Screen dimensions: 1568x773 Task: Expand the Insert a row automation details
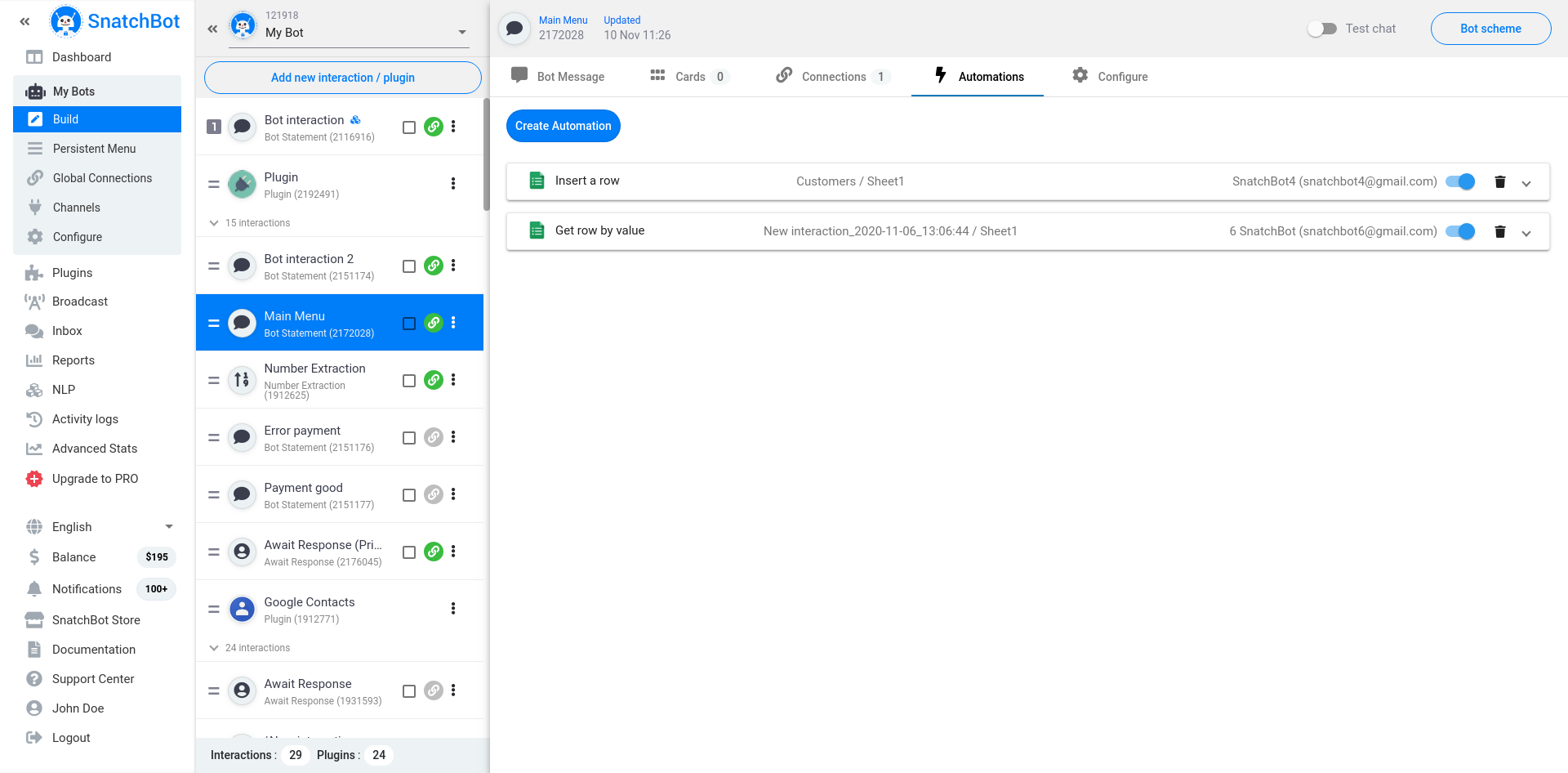click(1526, 183)
